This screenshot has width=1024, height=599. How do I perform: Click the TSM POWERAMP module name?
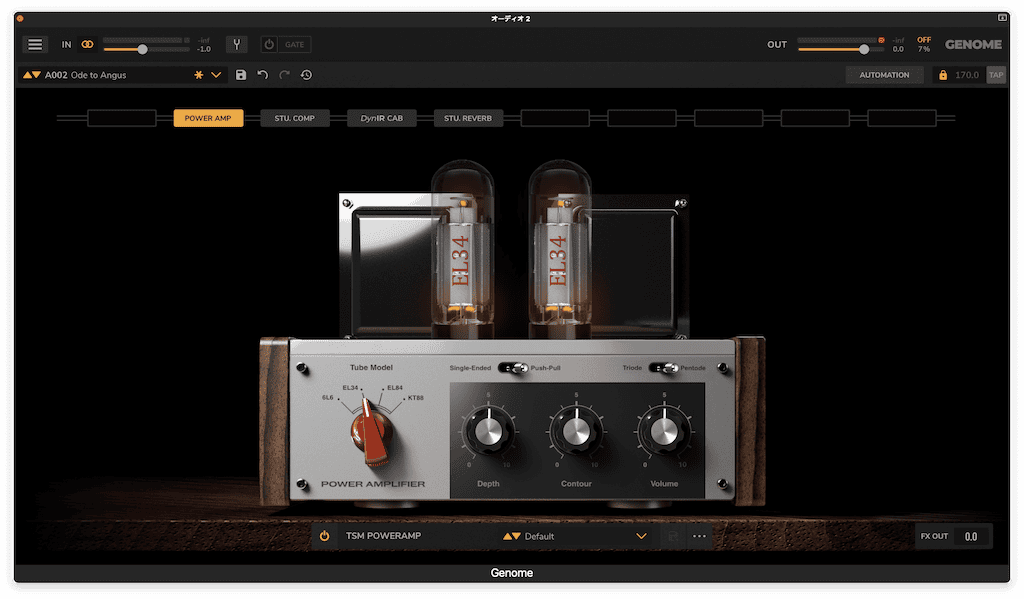383,536
